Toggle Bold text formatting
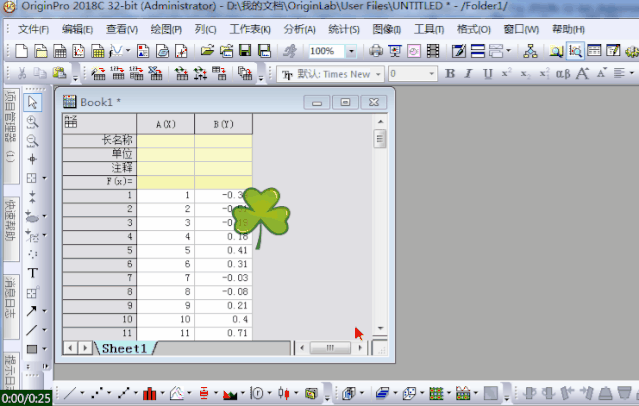This screenshot has height=406, width=639. point(450,73)
